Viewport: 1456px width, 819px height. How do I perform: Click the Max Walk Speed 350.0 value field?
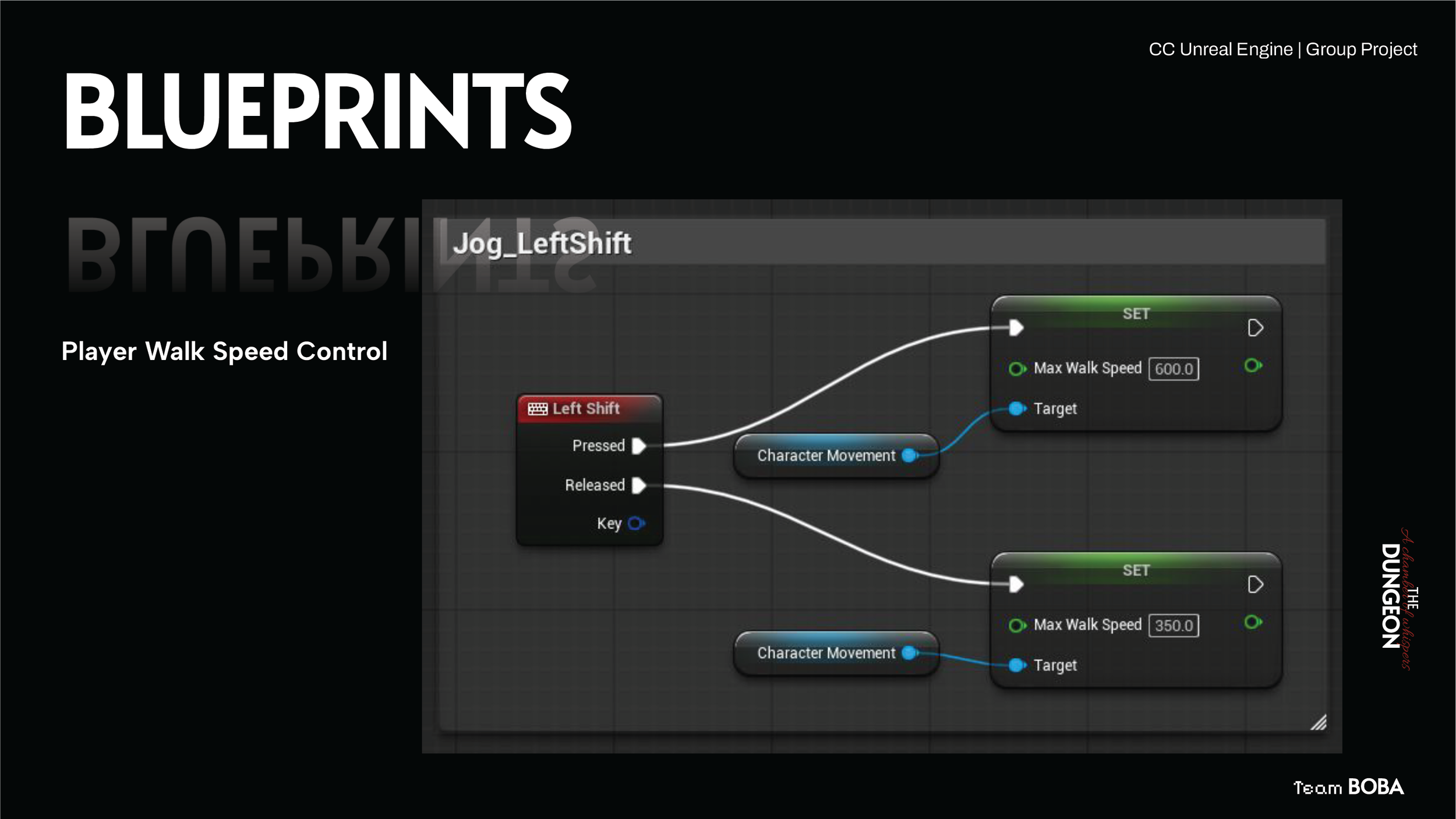pos(1174,626)
